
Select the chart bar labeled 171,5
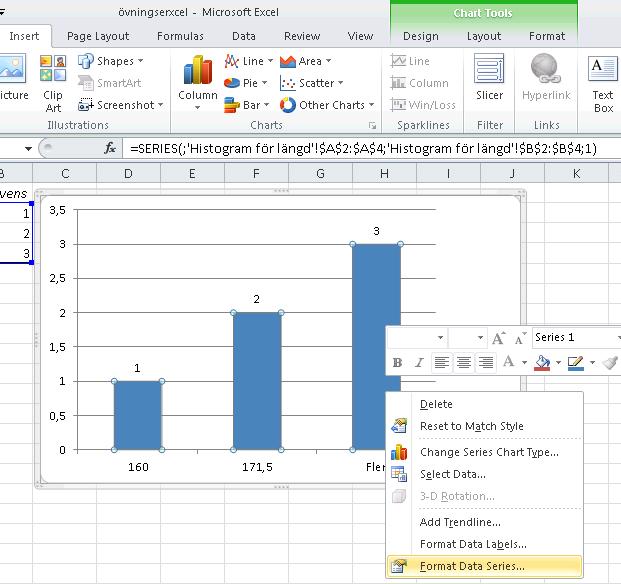pyautogui.click(x=257, y=381)
